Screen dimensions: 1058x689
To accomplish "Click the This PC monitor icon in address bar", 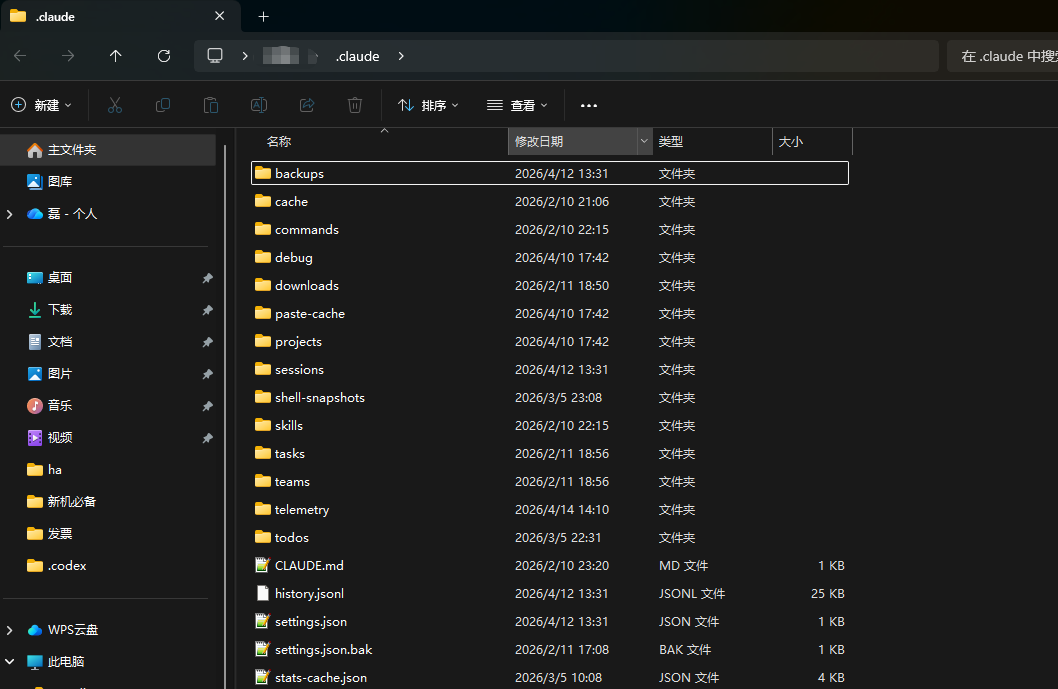I will 215,56.
